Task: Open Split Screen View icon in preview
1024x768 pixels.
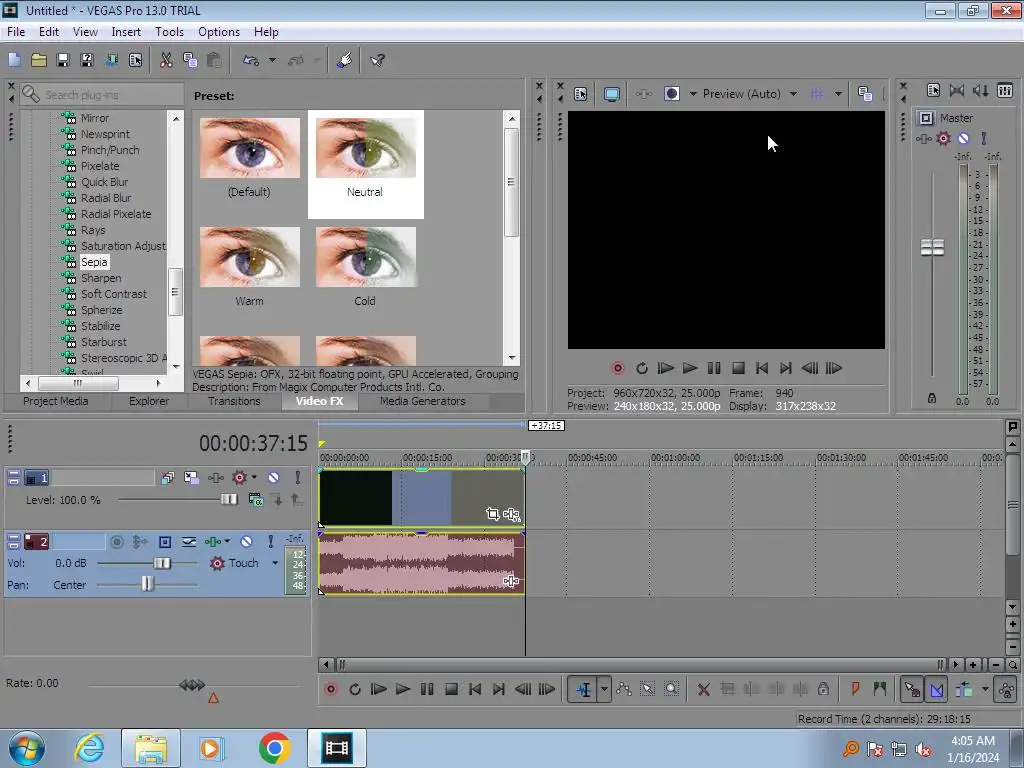Action: pos(671,94)
